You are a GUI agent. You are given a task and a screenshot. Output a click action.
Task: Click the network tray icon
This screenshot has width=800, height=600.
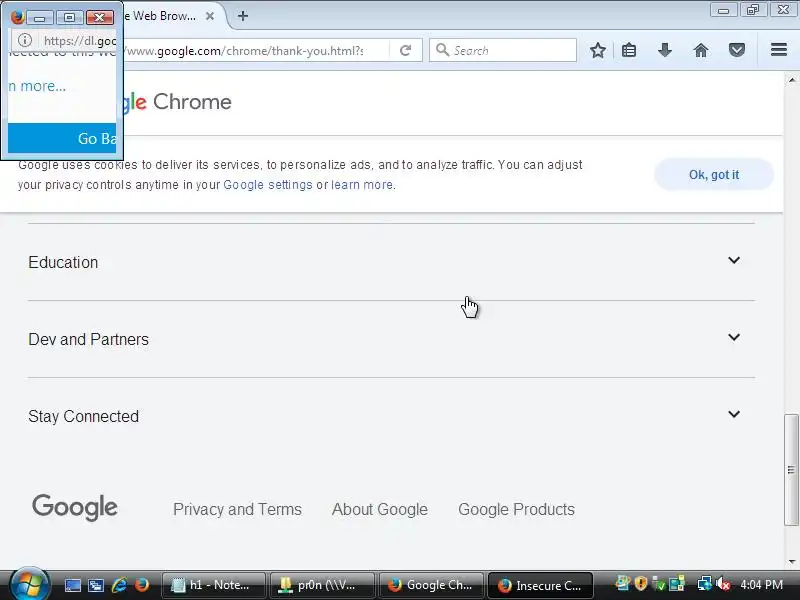(705, 584)
